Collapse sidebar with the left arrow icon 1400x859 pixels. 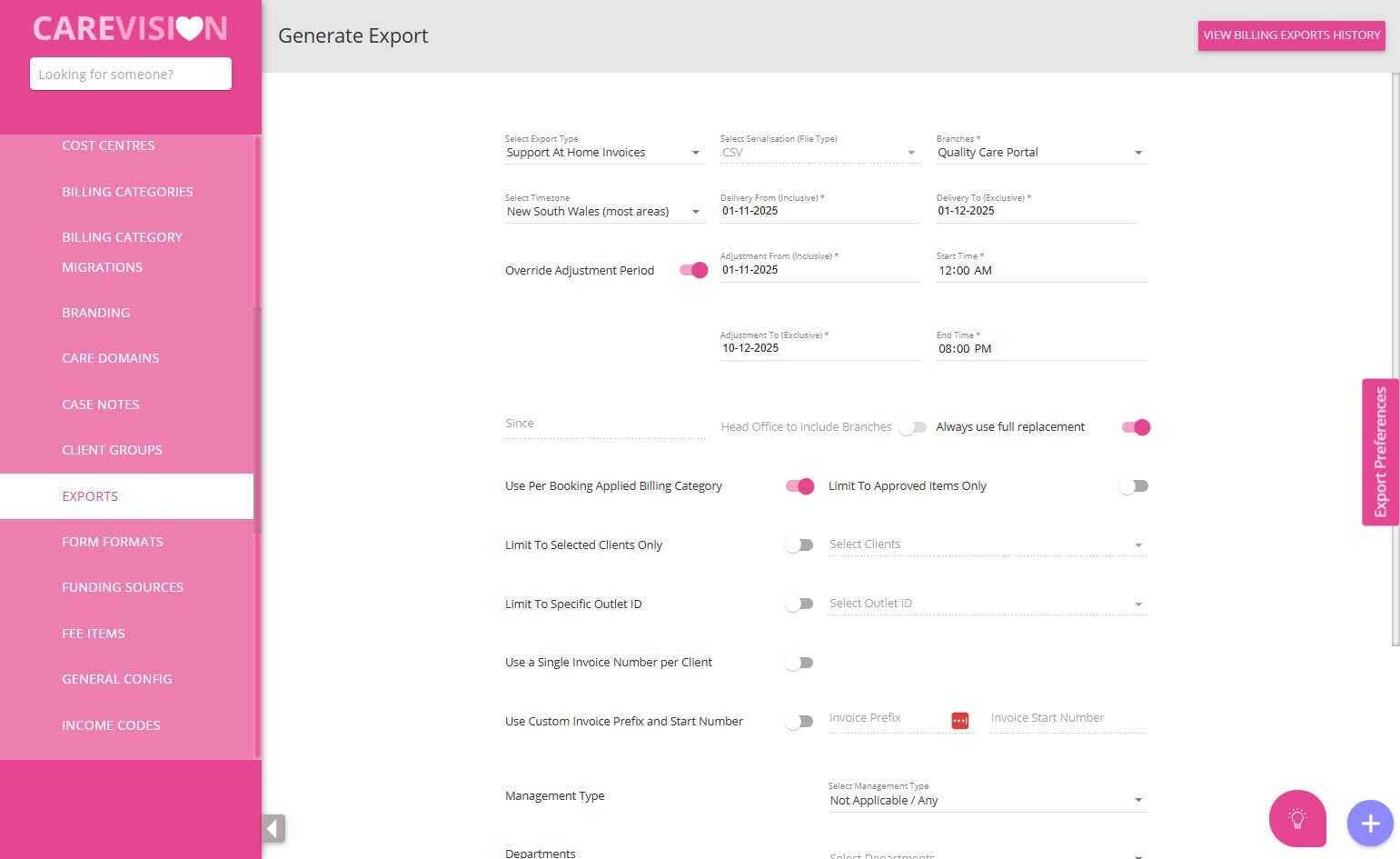273,828
